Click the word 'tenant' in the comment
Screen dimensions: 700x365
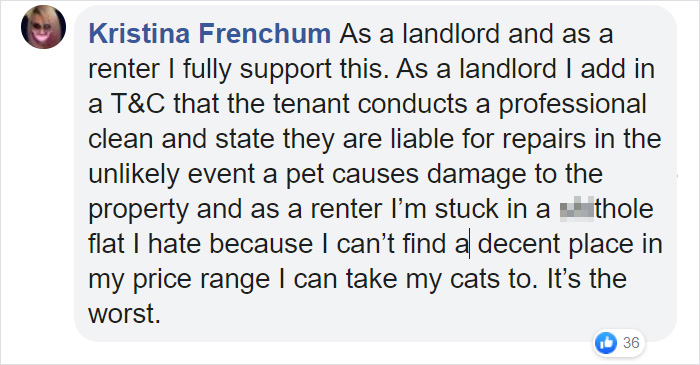[x=311, y=104]
